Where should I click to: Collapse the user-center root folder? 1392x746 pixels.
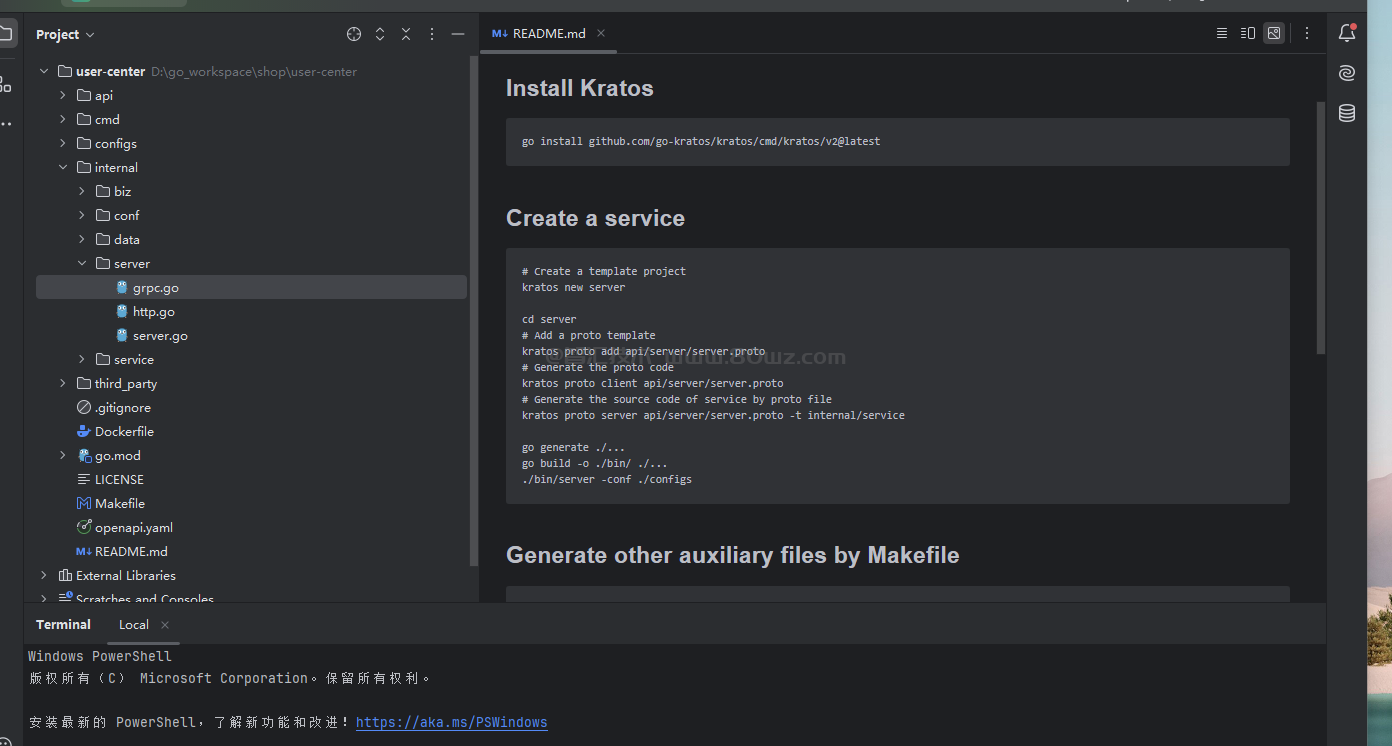tap(44, 72)
